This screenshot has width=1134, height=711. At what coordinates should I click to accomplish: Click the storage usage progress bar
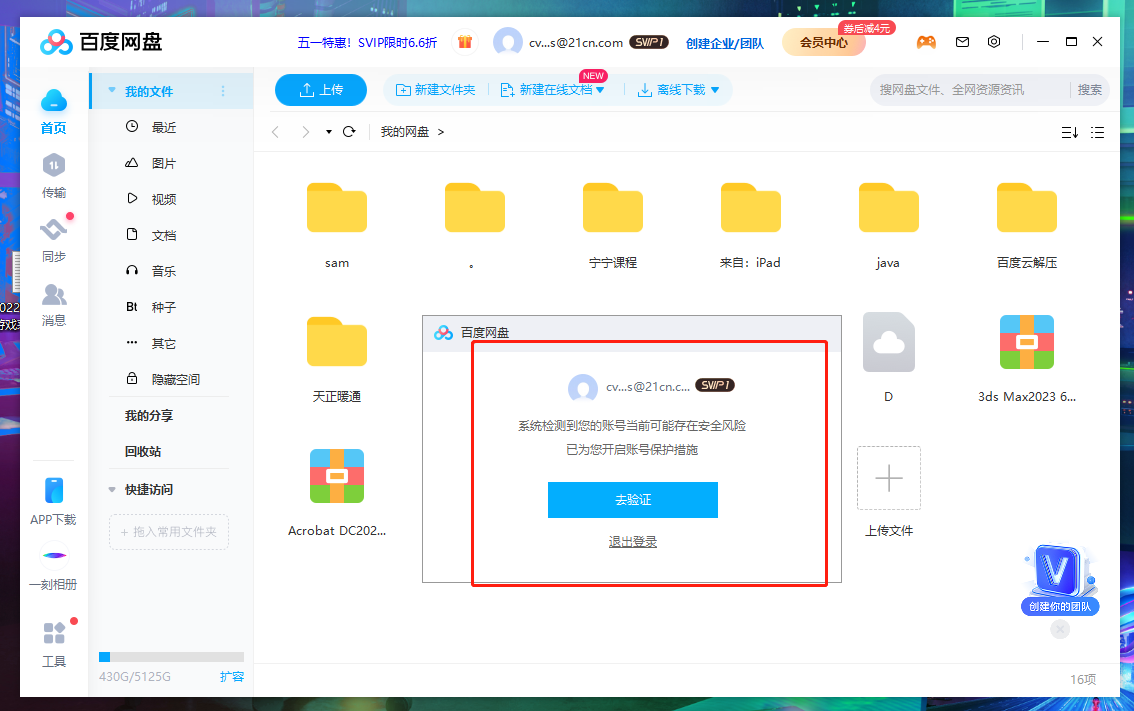tap(171, 657)
